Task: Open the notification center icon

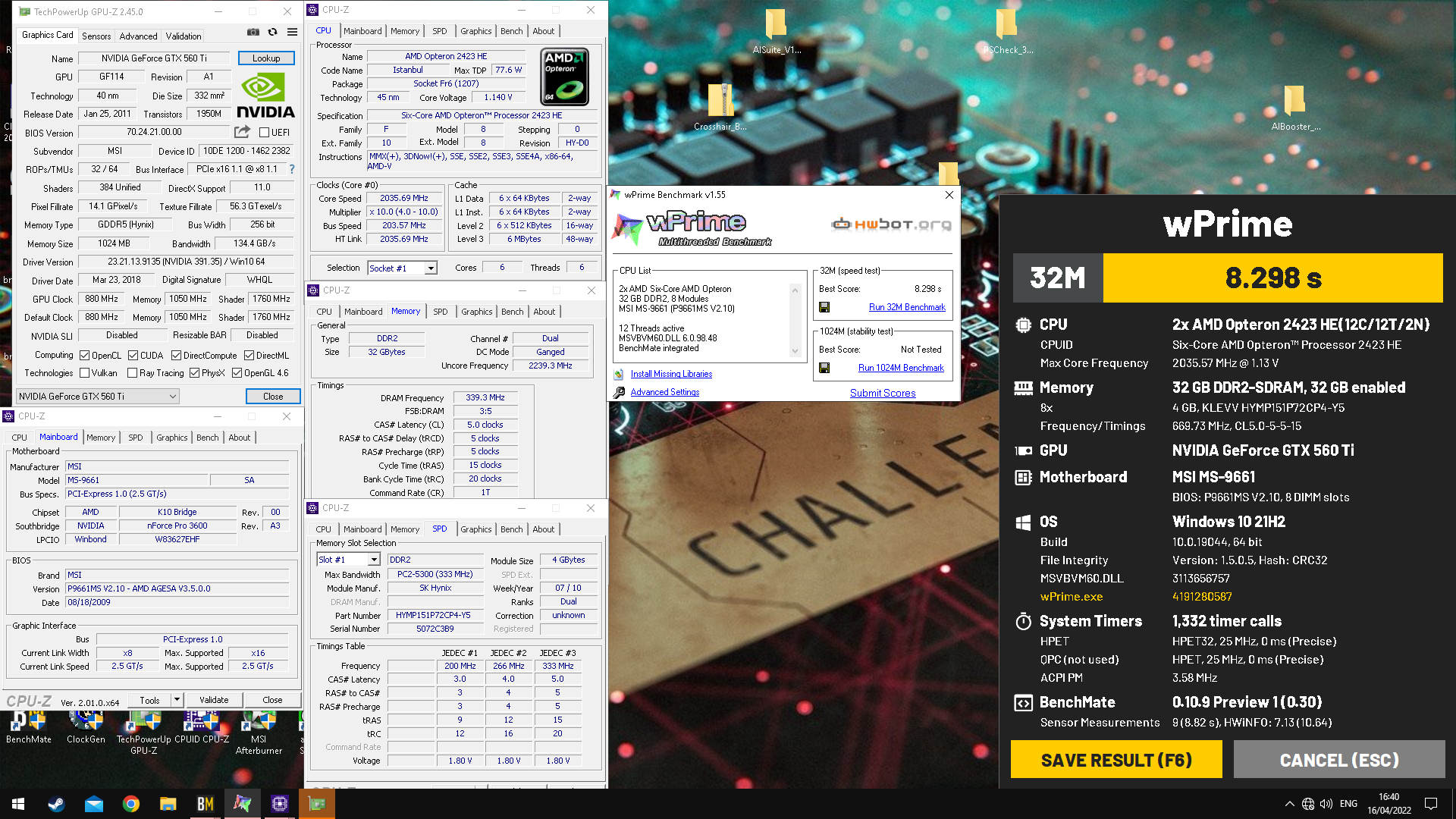Action: click(1430, 804)
